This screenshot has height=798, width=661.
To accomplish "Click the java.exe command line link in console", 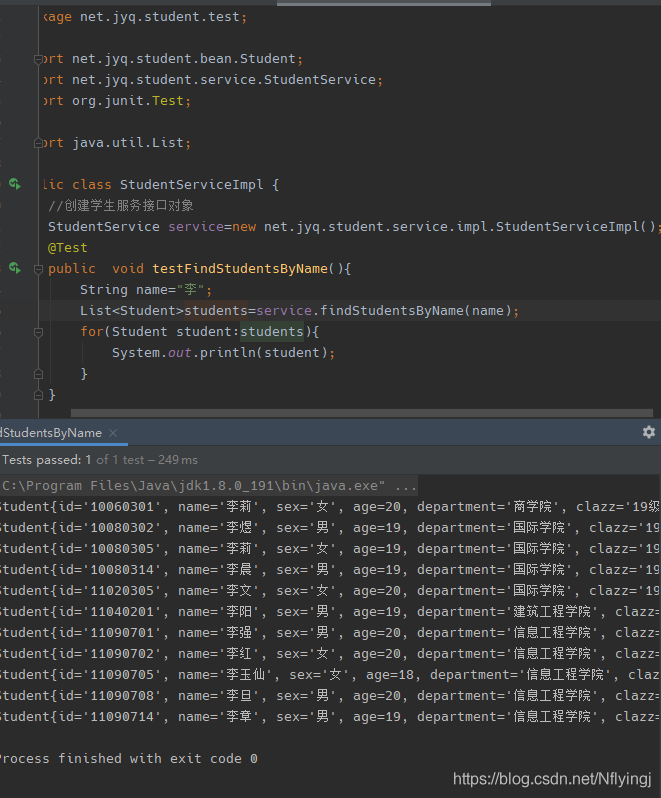I will tap(209, 486).
